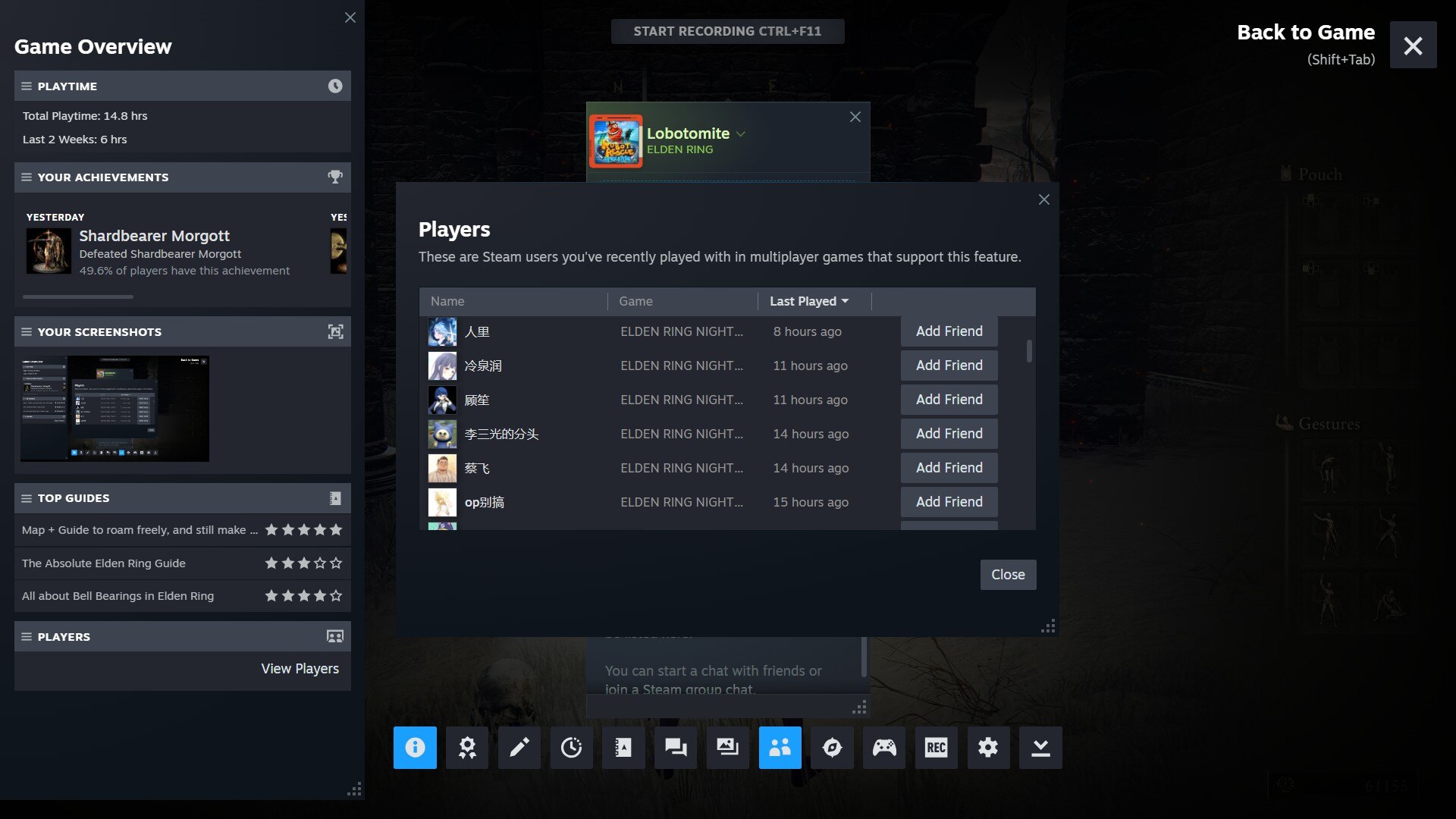1456x819 pixels.
Task: Open The Absolute Elden Ring Guide
Action: pos(104,563)
